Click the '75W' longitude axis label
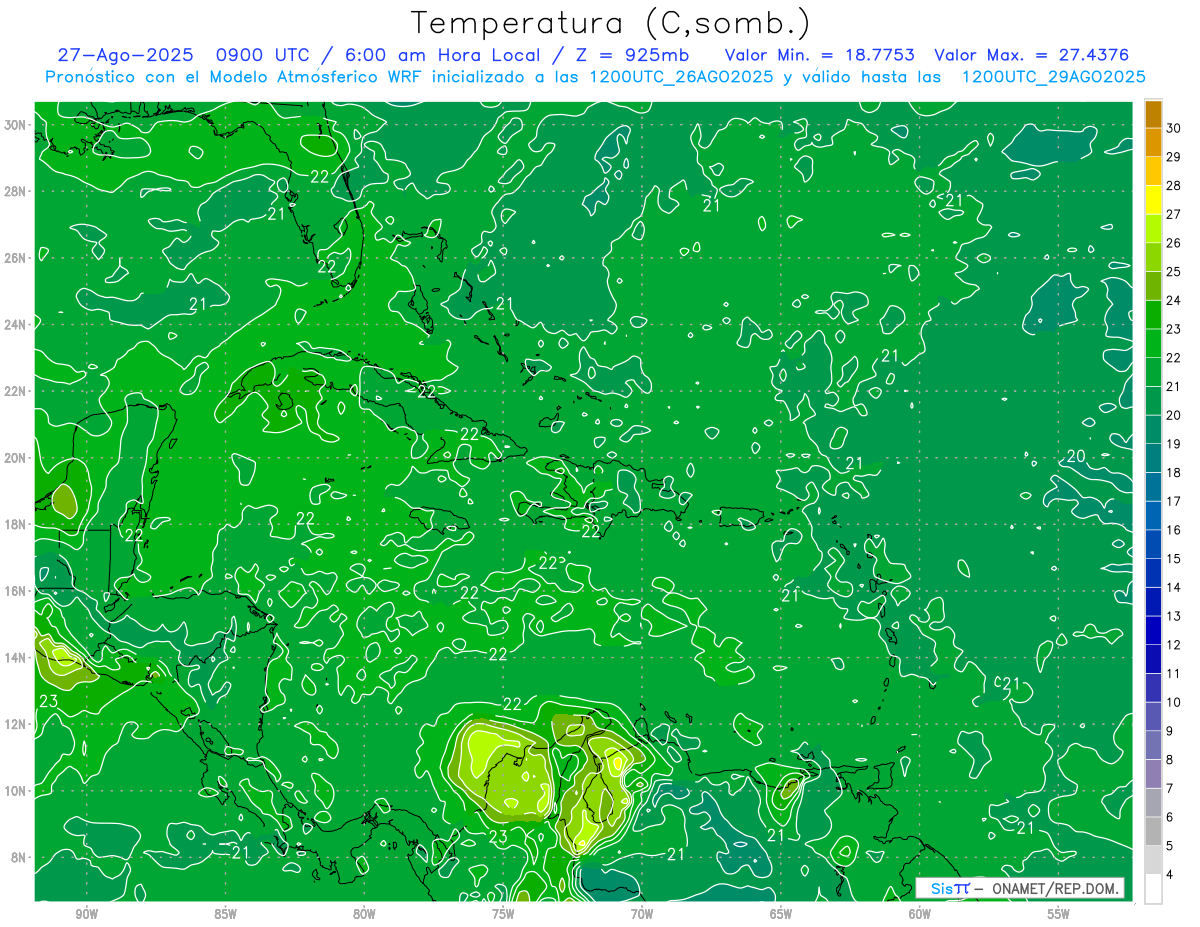1200x927 pixels. (503, 912)
